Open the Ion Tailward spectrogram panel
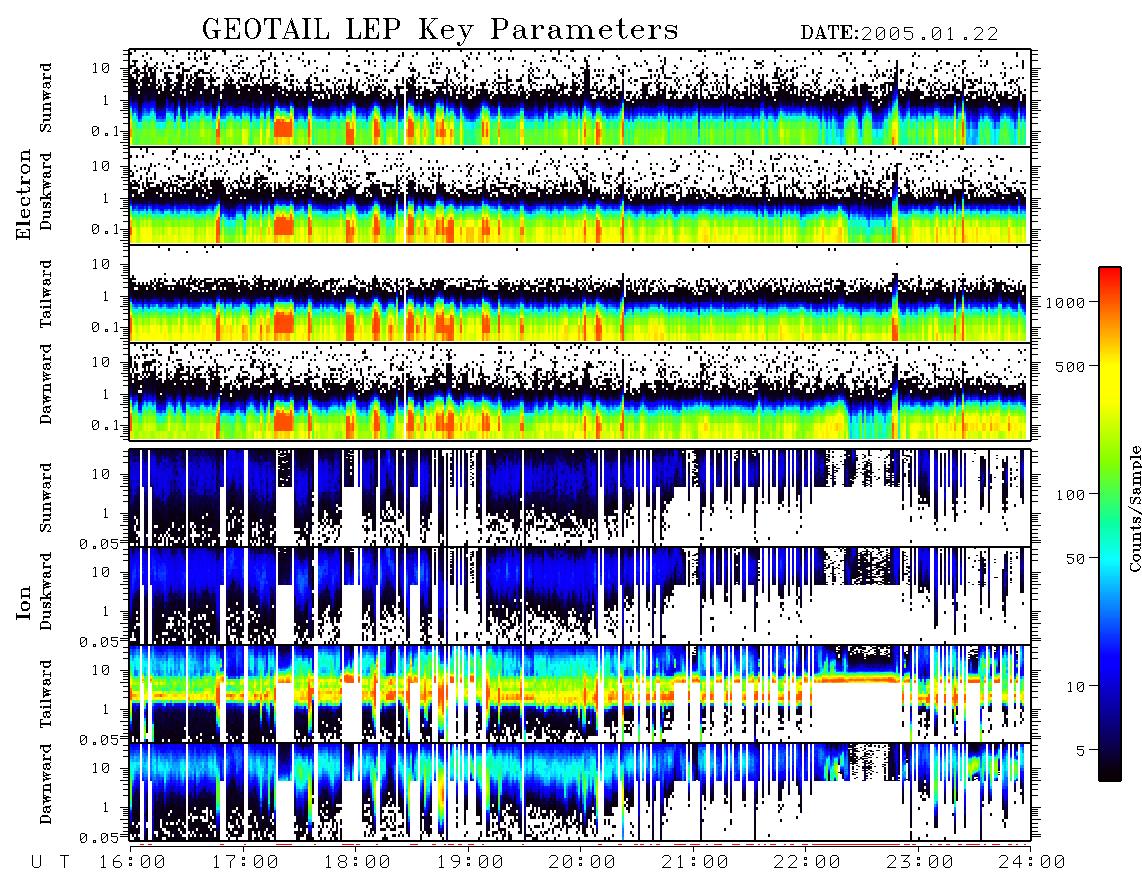The height and width of the screenshot is (880, 1142). coord(580,694)
